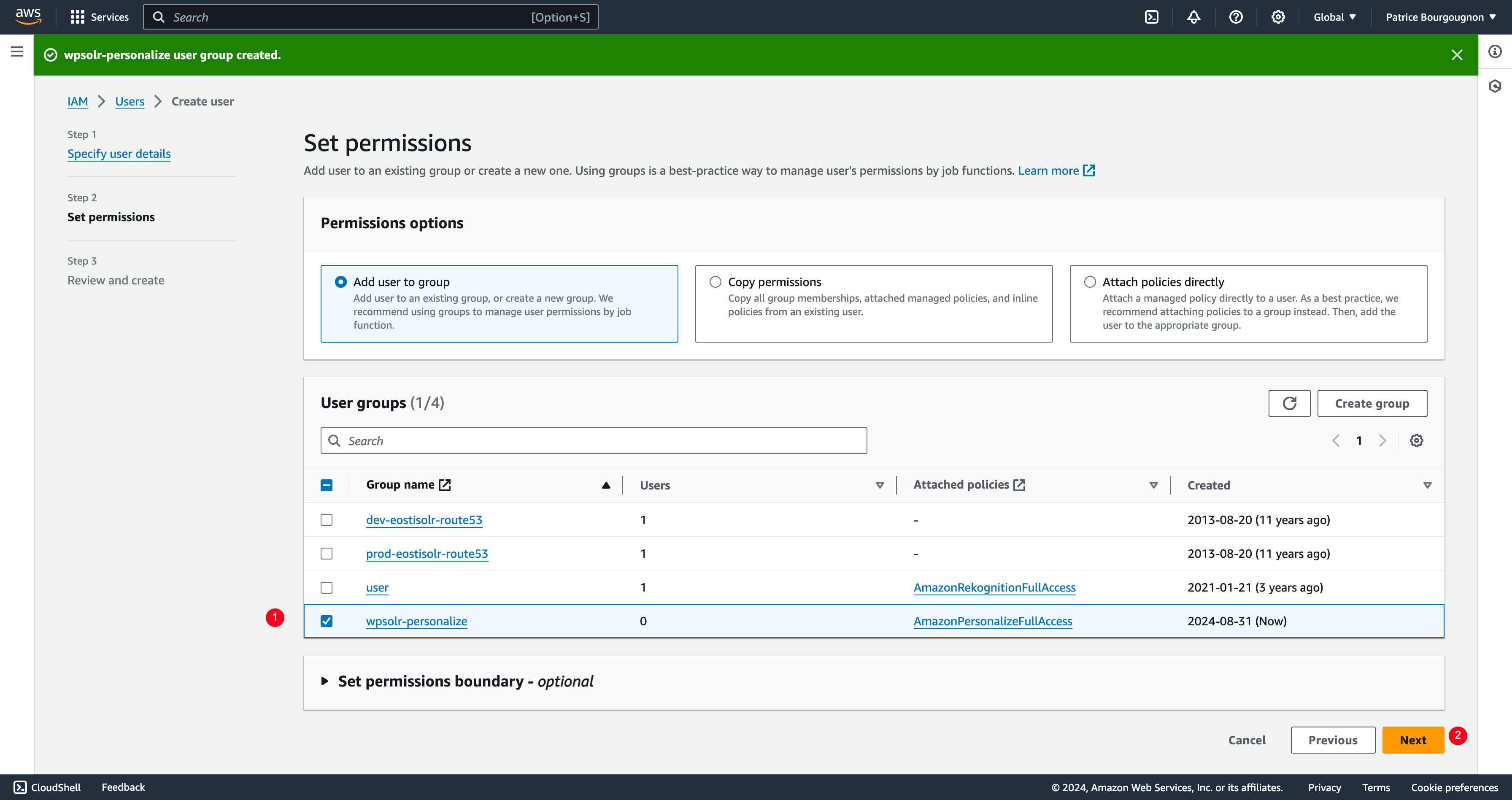Open the AWS home logo
The image size is (1512, 800).
pyautogui.click(x=28, y=16)
